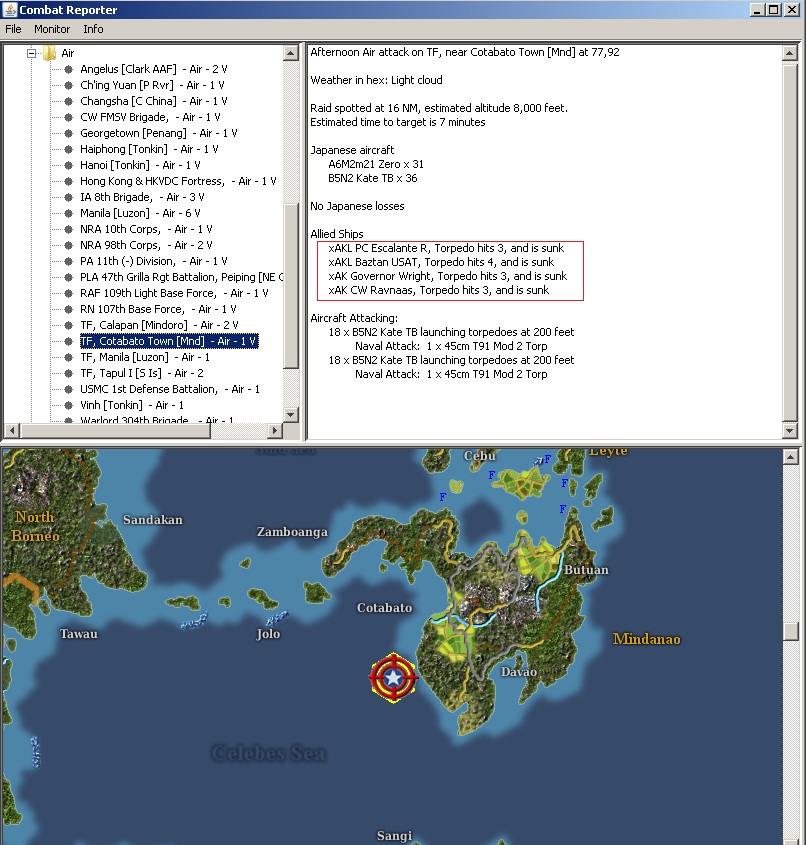Click the Air folder icon

click(50, 53)
